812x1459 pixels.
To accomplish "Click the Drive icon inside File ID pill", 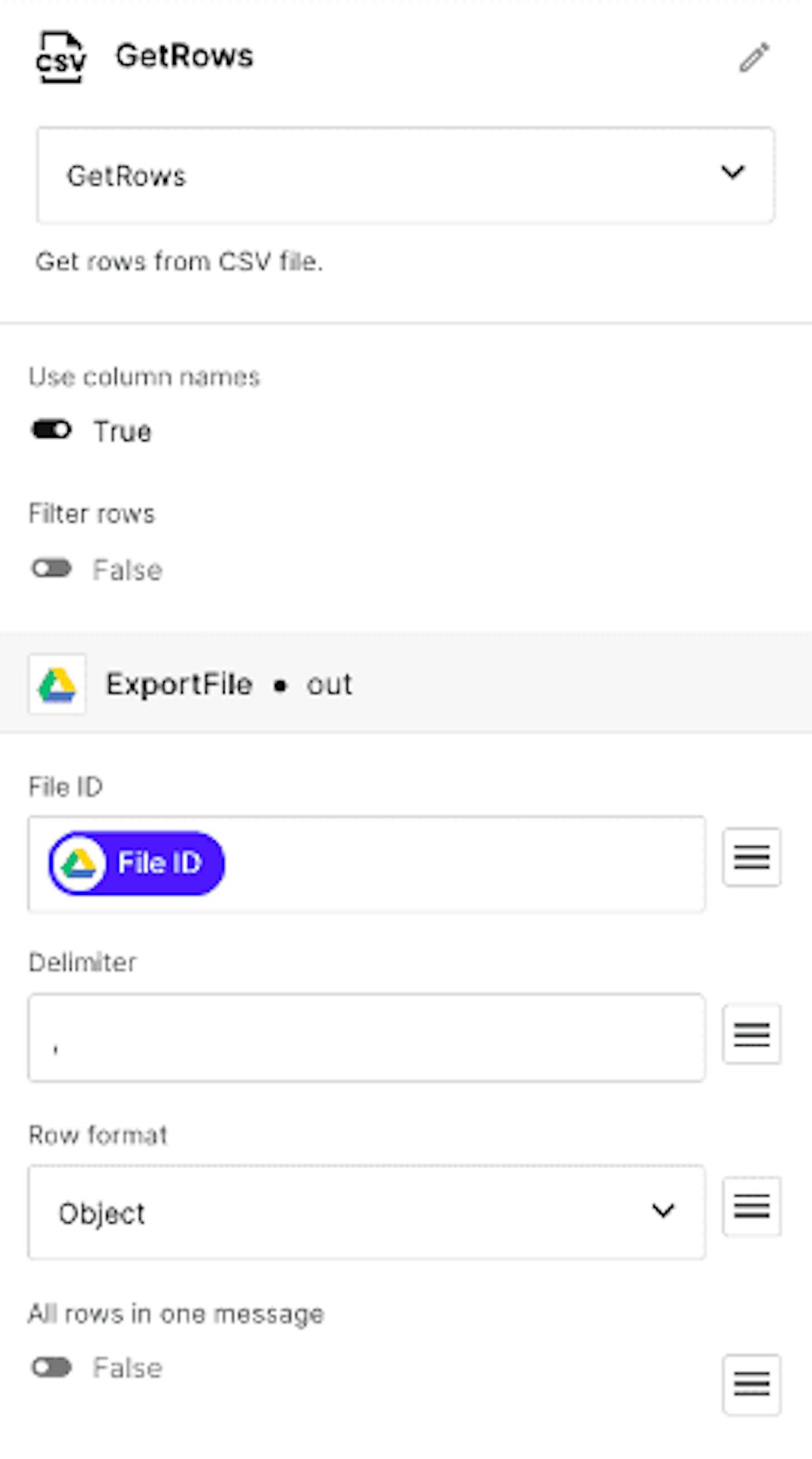I will point(79,863).
